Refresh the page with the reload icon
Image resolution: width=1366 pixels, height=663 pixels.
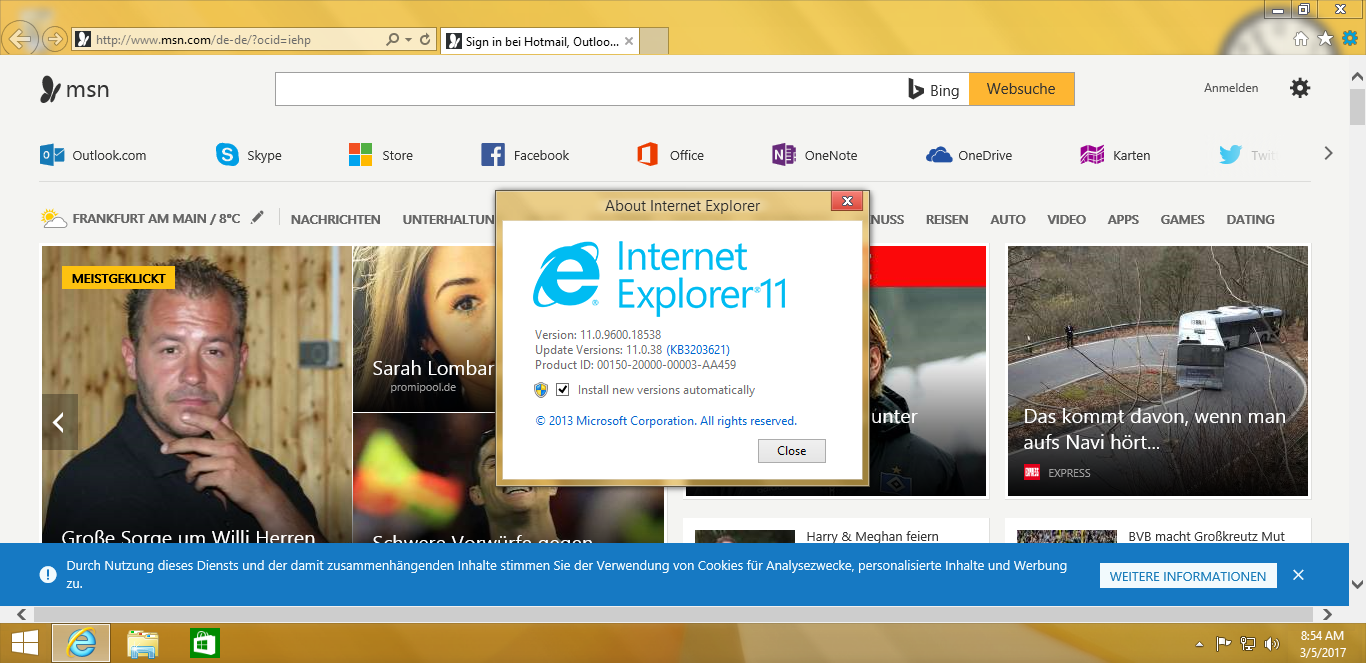click(426, 40)
